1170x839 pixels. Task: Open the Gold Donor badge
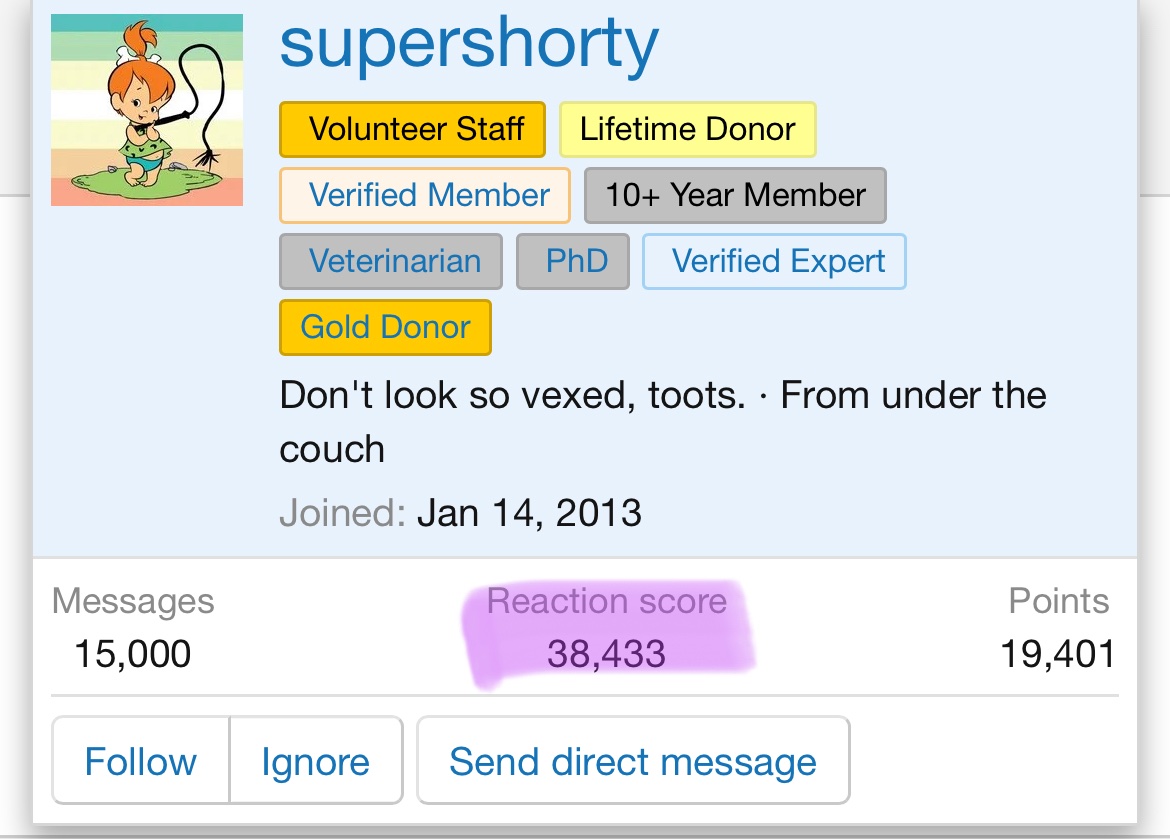click(385, 327)
